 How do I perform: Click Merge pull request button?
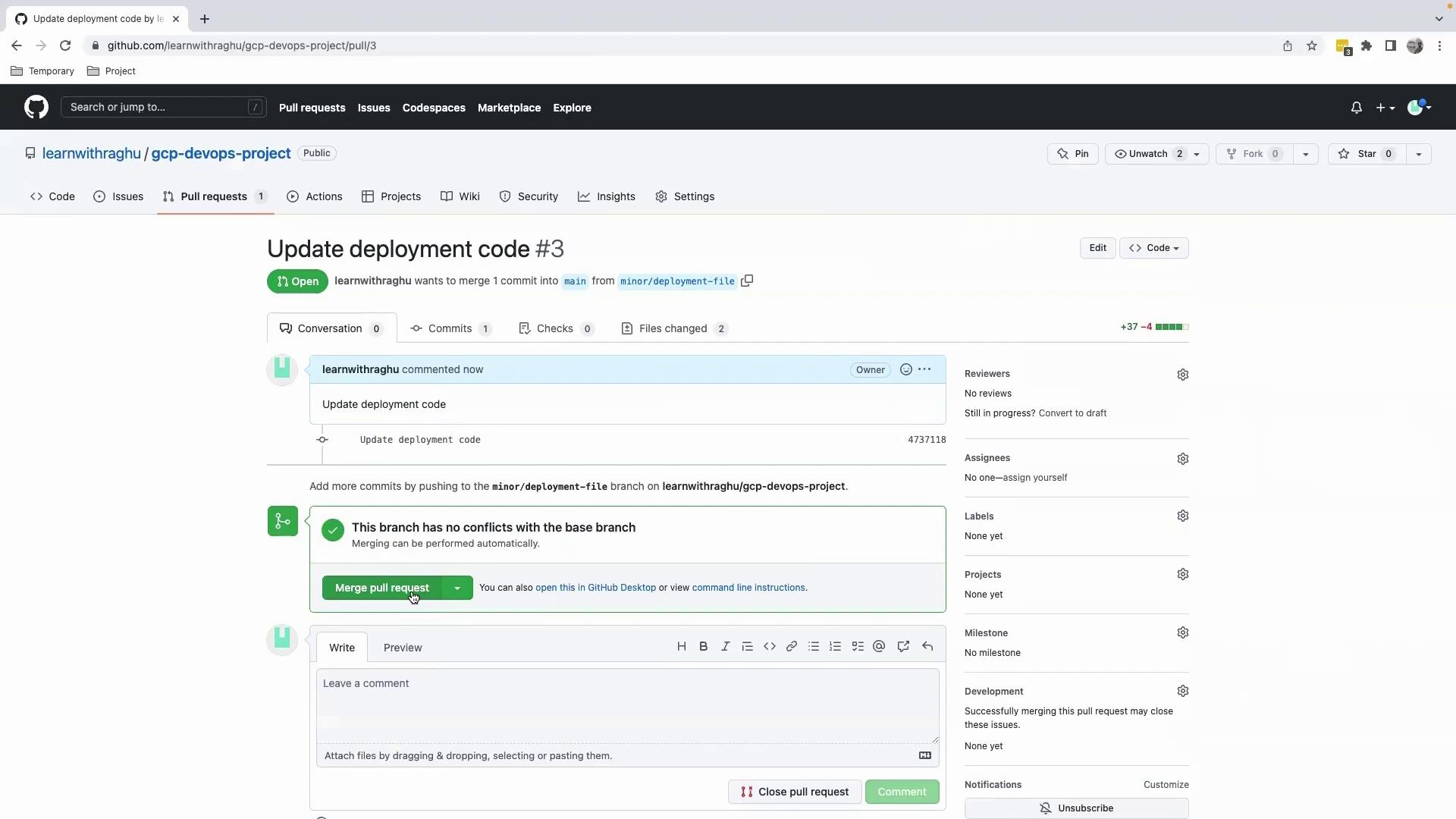tap(381, 588)
